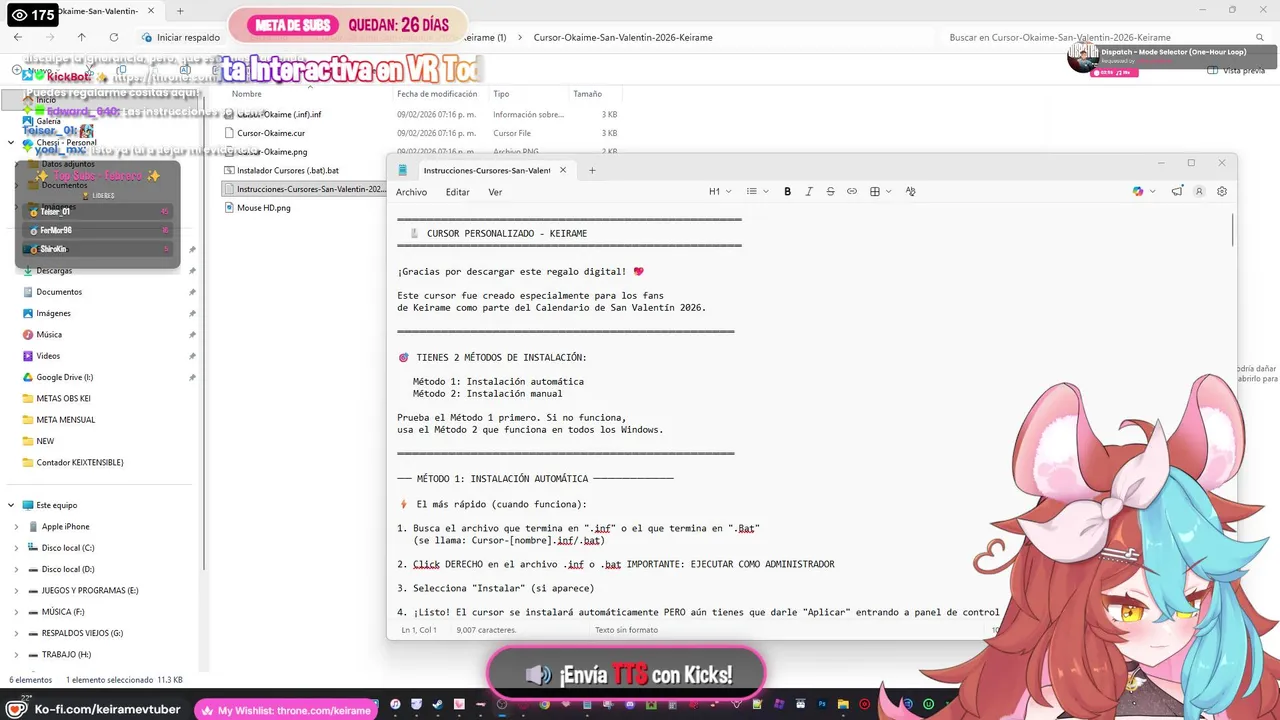Viewport: 1280px width, 720px height.
Task: Expand the Apple iPhone tree node
Action: coord(16,527)
